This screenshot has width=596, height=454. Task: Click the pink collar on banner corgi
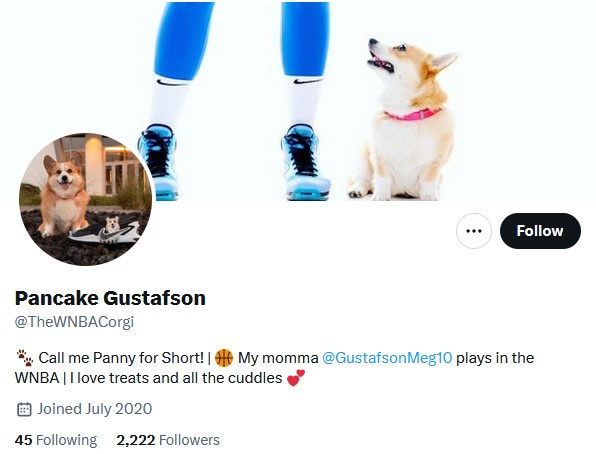tap(413, 114)
